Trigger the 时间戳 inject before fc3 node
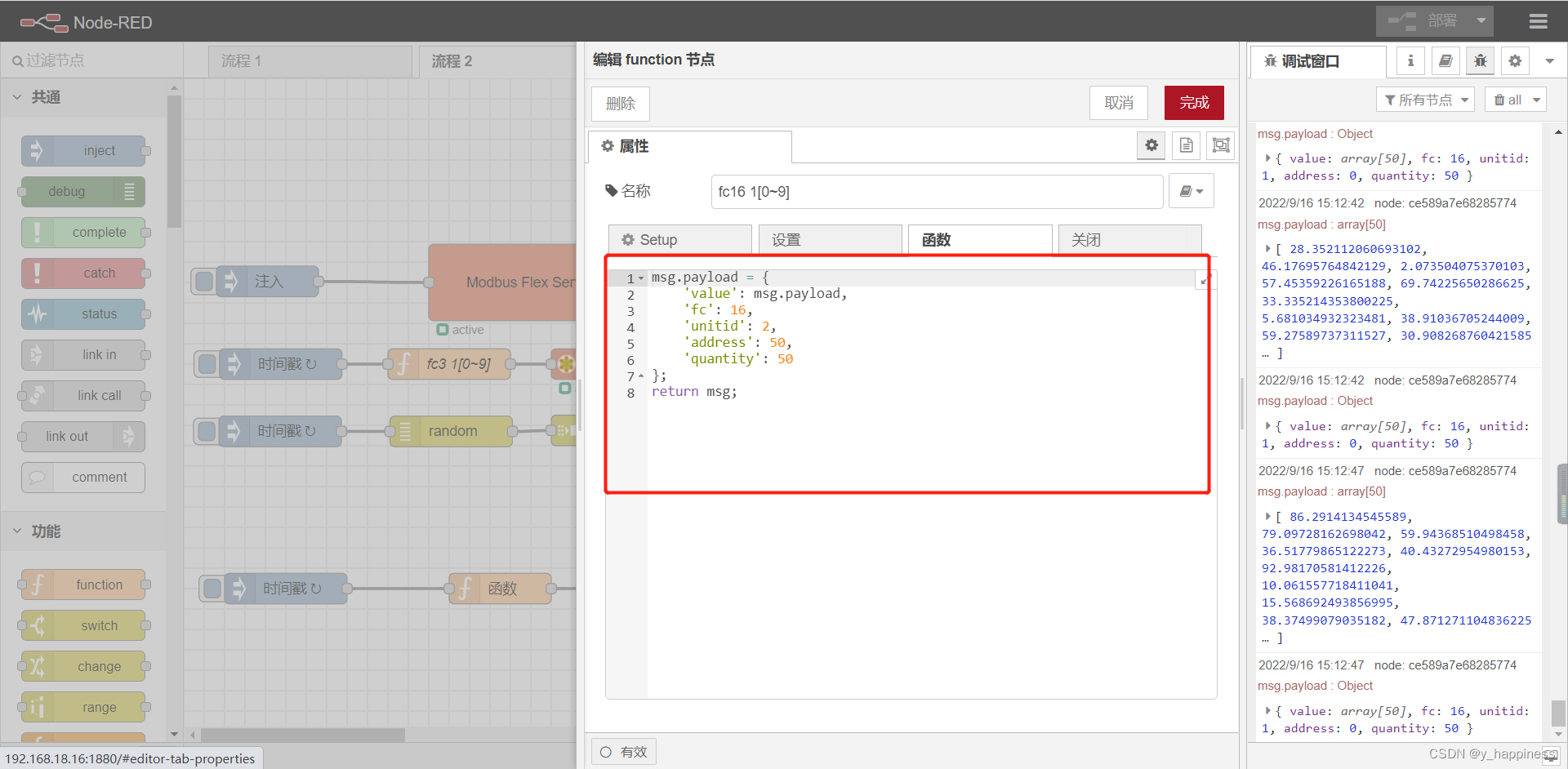Viewport: 1568px width, 769px height. (207, 364)
